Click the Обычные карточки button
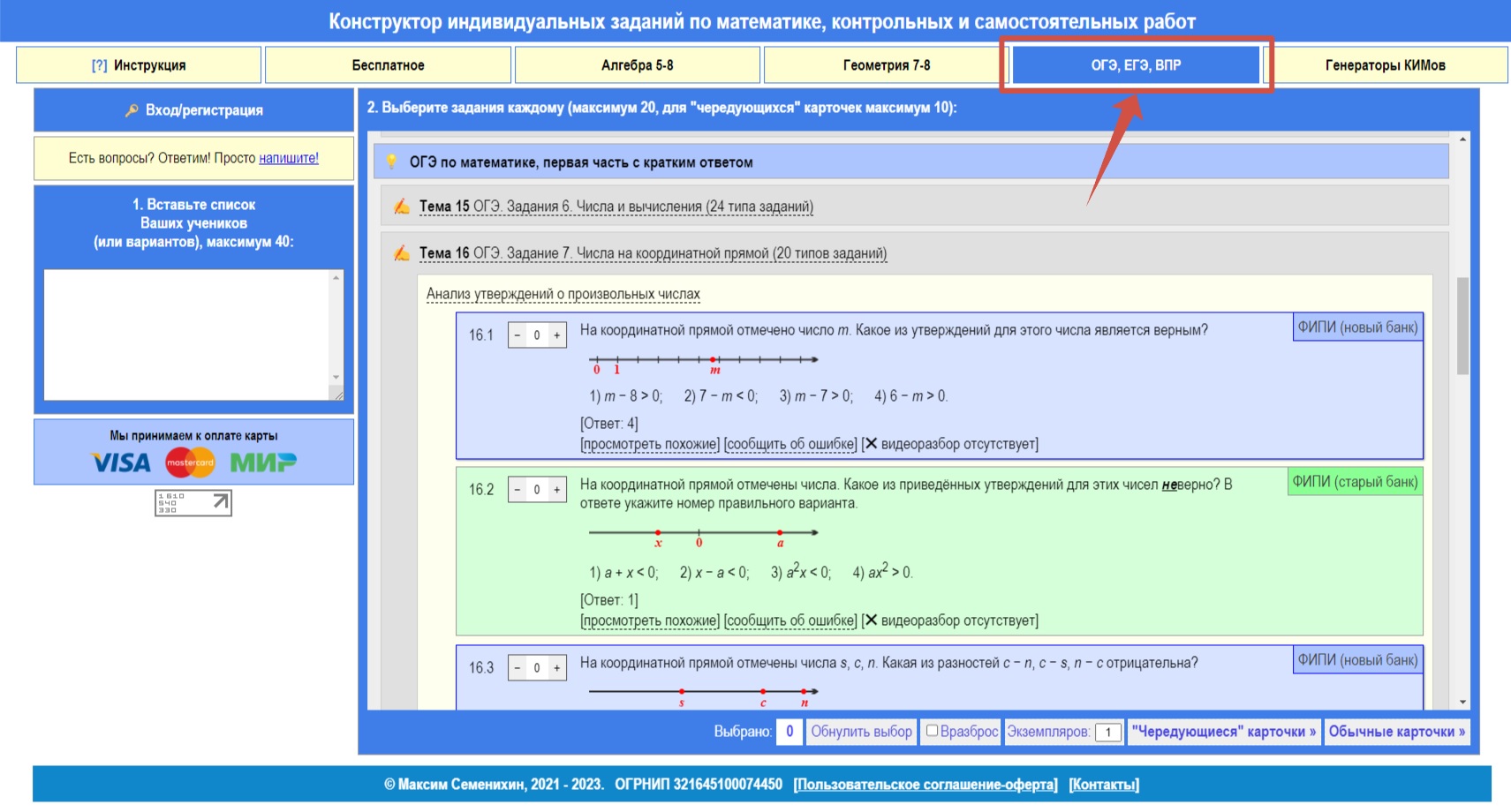The image size is (1511, 812). pyautogui.click(x=1396, y=732)
